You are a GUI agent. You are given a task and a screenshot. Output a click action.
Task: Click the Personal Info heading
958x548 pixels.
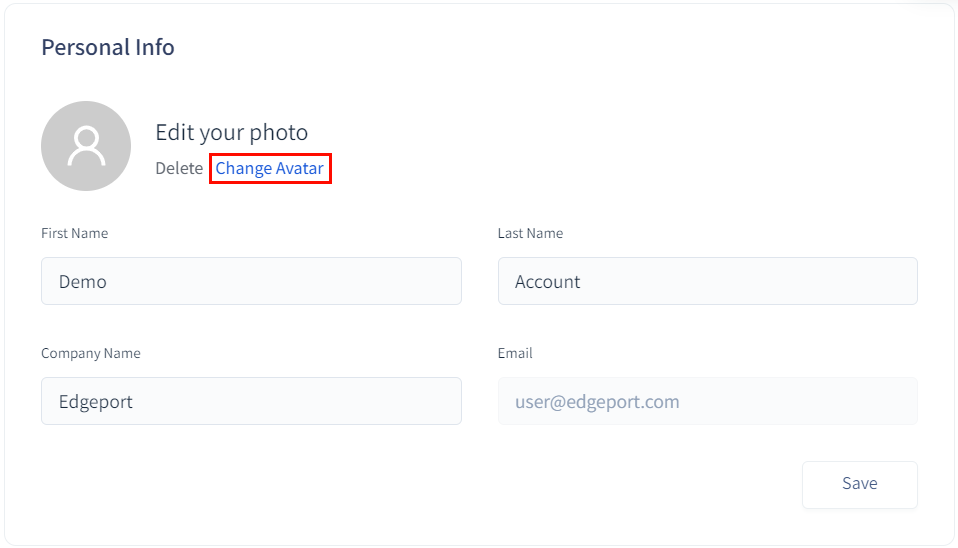[x=108, y=47]
